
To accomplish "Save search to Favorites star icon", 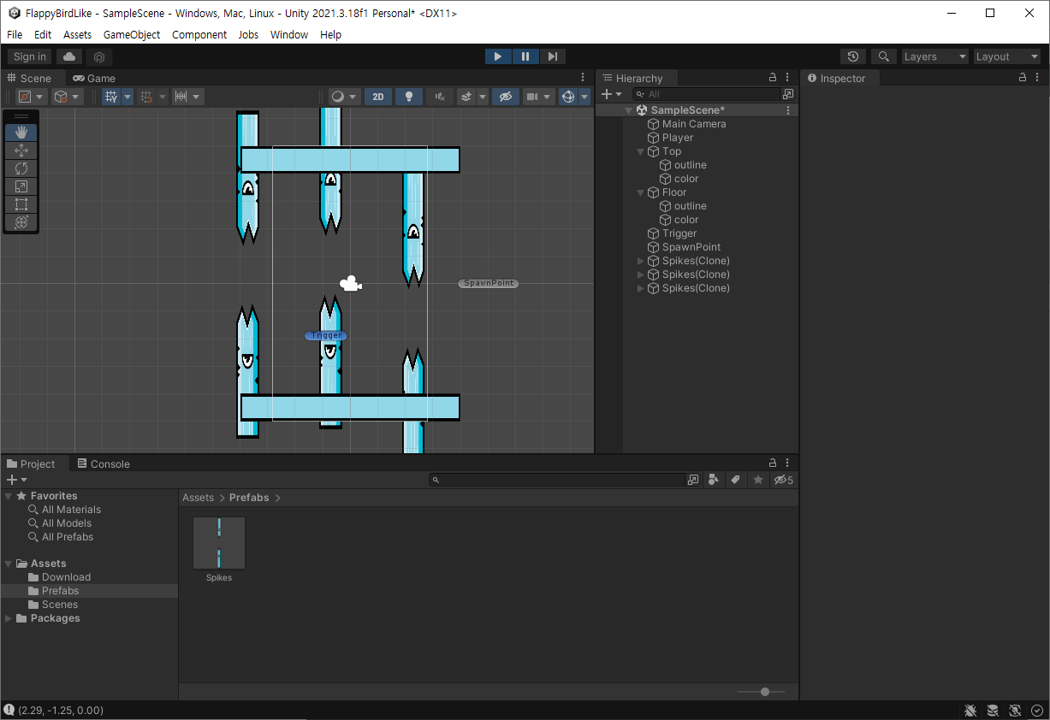I will point(758,480).
